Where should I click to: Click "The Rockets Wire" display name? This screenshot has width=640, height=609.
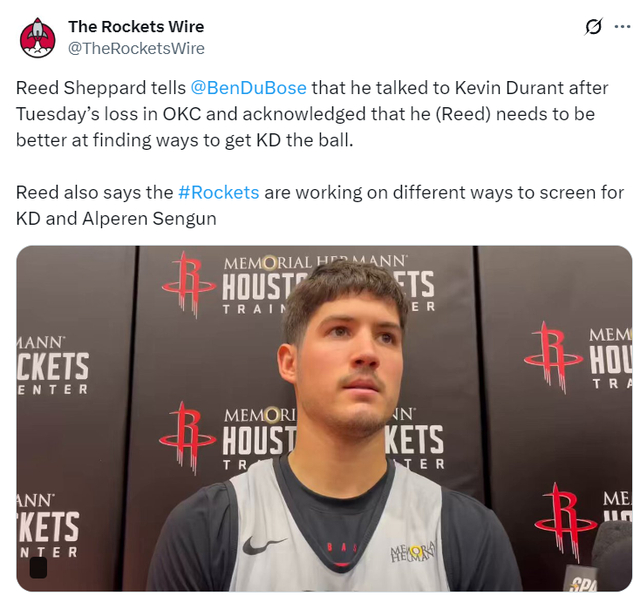click(136, 27)
